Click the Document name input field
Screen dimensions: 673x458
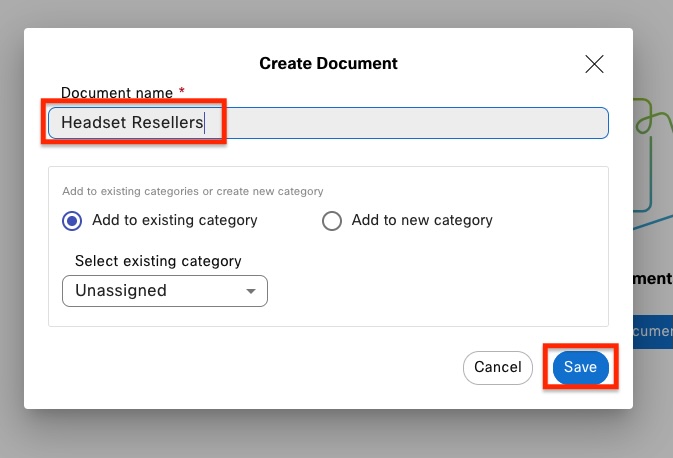click(400, 123)
